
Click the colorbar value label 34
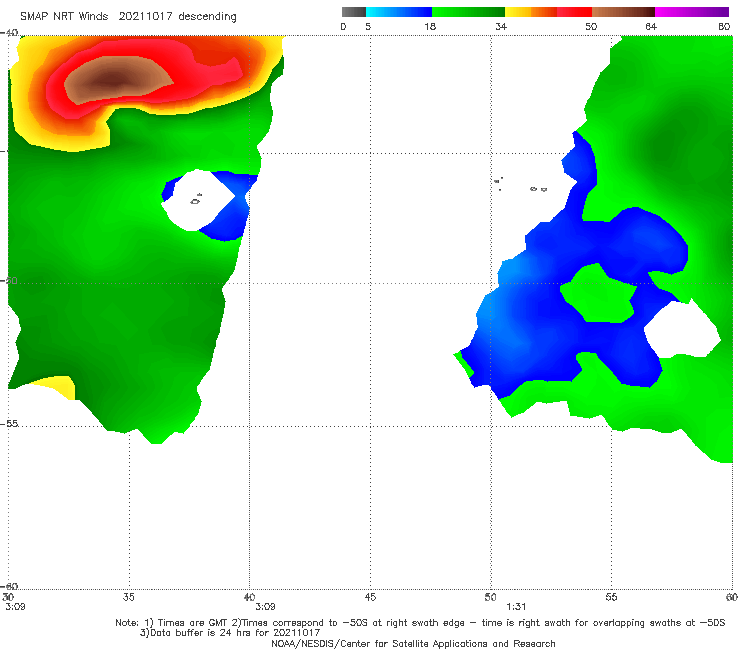(501, 27)
